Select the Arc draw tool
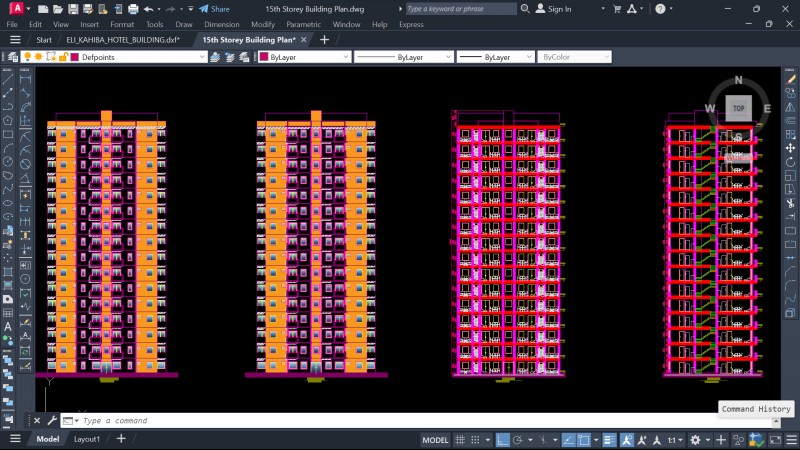800x450 pixels. [x=8, y=148]
